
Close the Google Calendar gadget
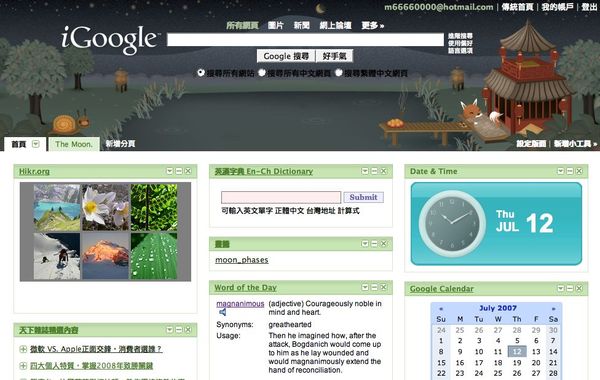[x=579, y=288]
